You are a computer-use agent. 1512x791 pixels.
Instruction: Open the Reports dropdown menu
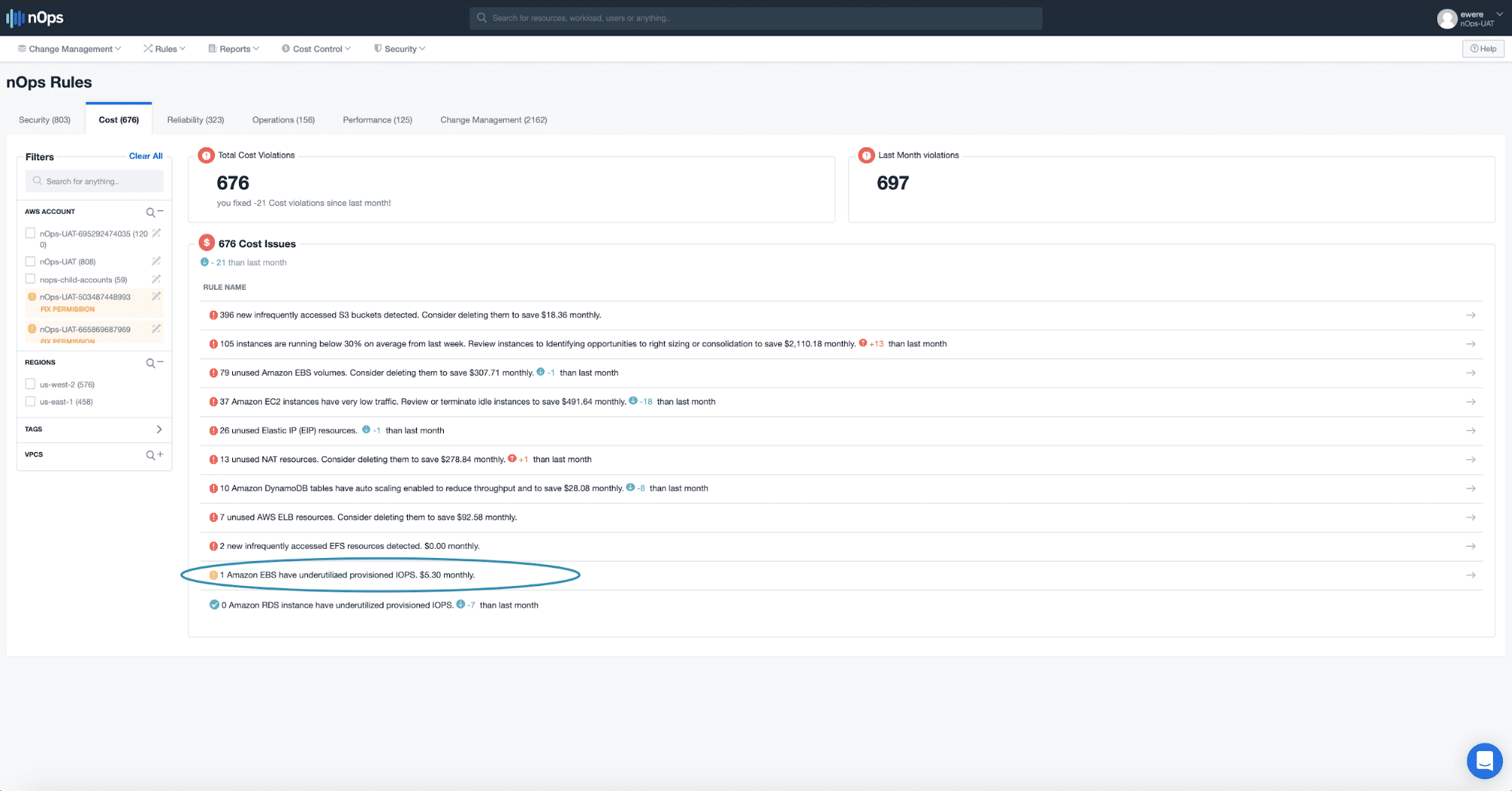coord(234,49)
